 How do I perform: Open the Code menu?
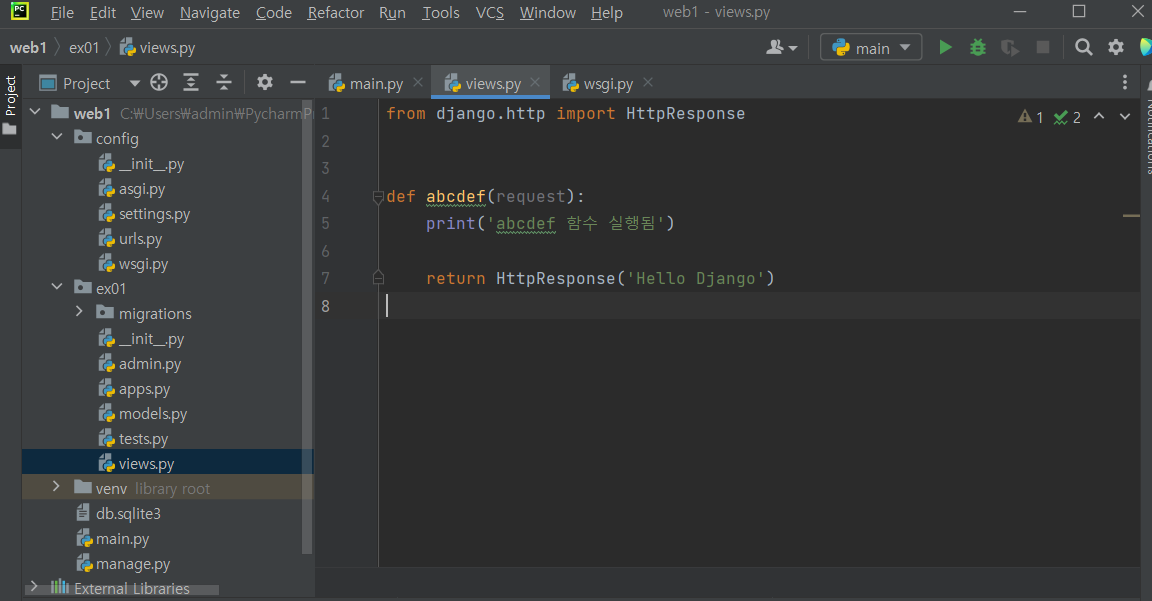click(x=273, y=12)
